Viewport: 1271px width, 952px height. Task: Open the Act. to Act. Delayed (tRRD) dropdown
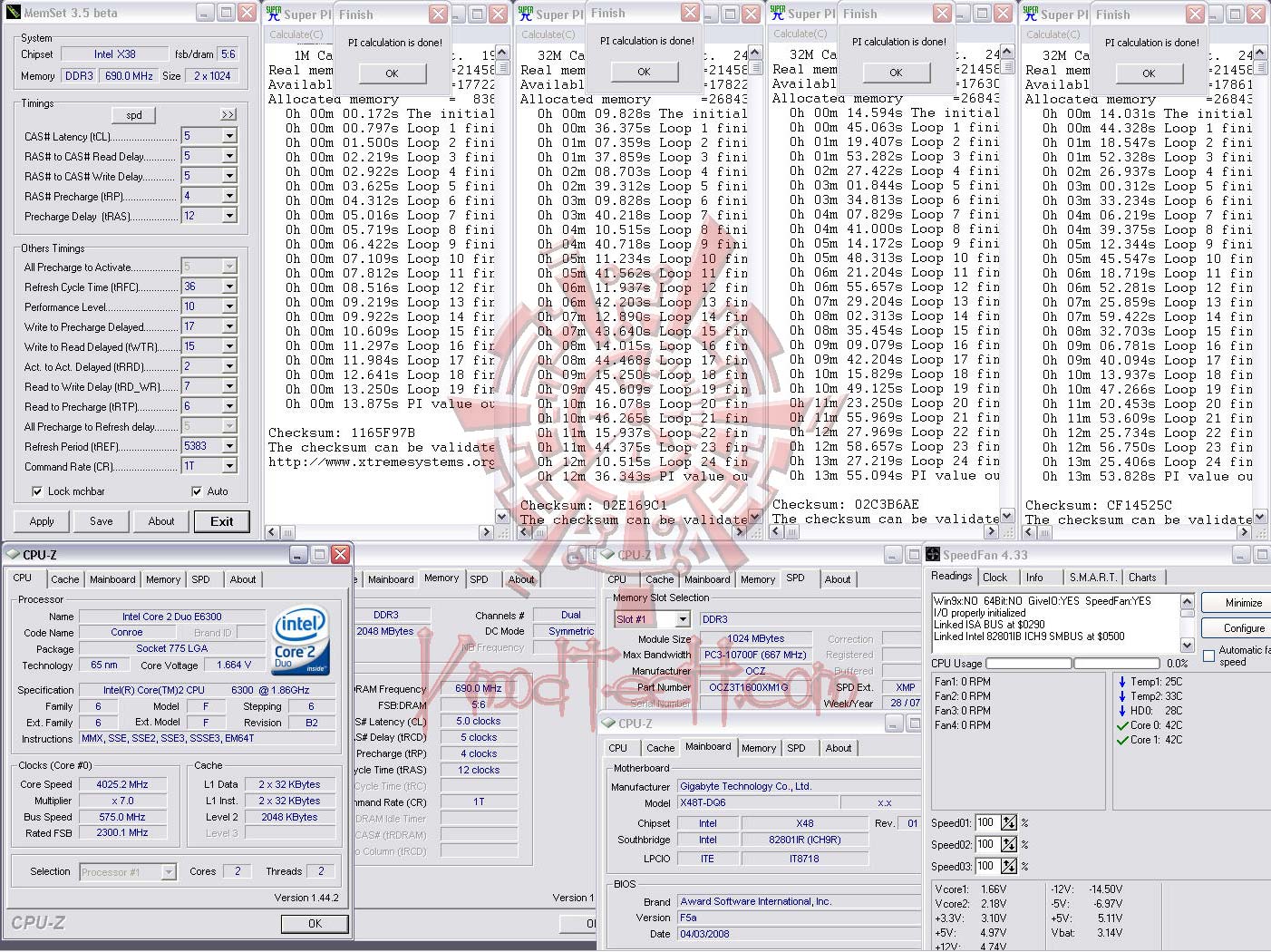pos(229,366)
